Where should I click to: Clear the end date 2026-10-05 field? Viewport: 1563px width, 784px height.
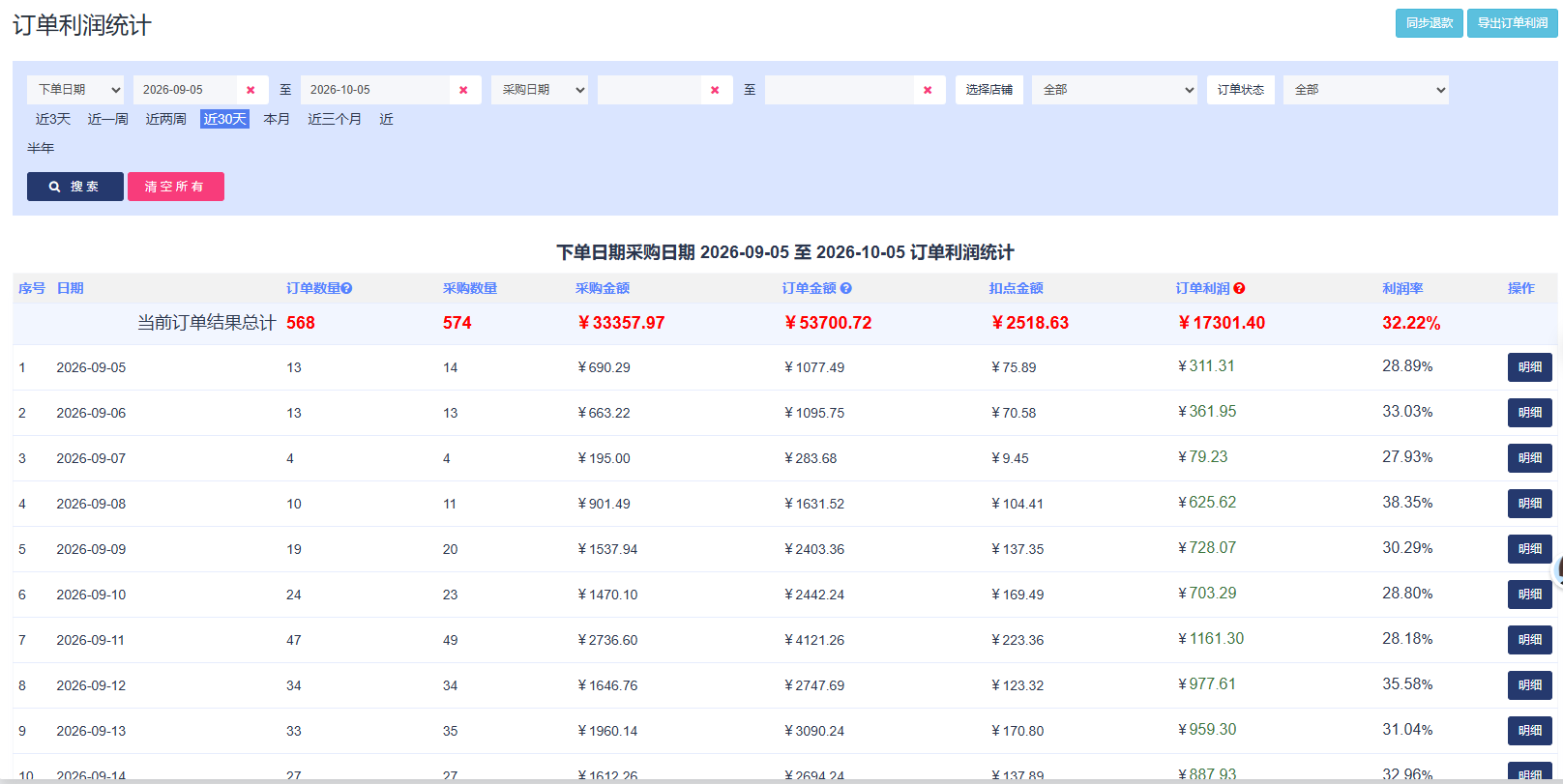[463, 90]
